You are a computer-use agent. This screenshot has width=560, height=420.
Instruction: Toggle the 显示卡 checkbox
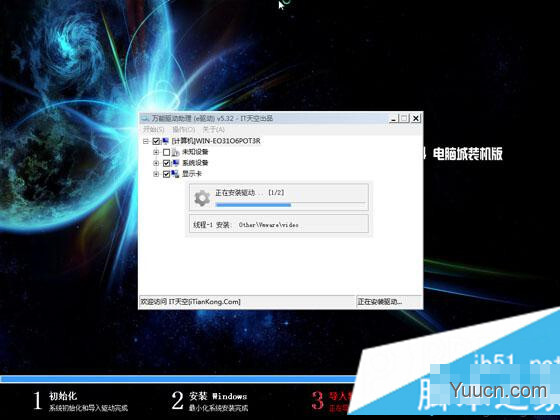coord(166,174)
